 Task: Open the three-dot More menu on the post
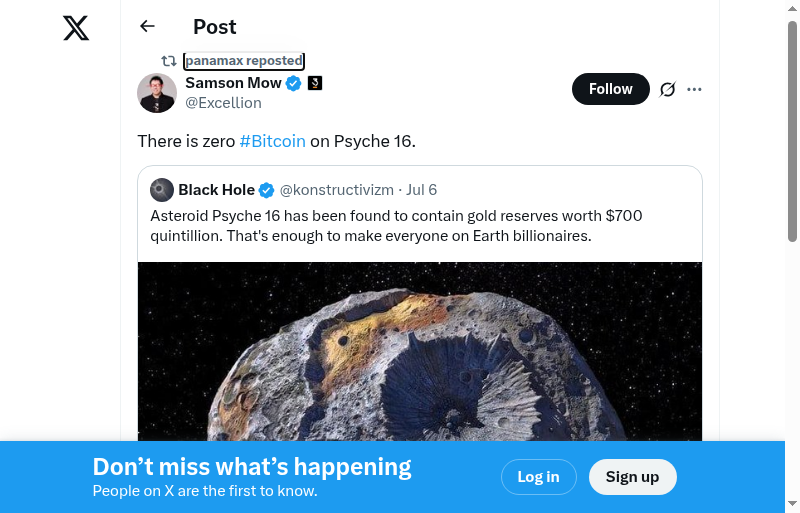coord(694,89)
